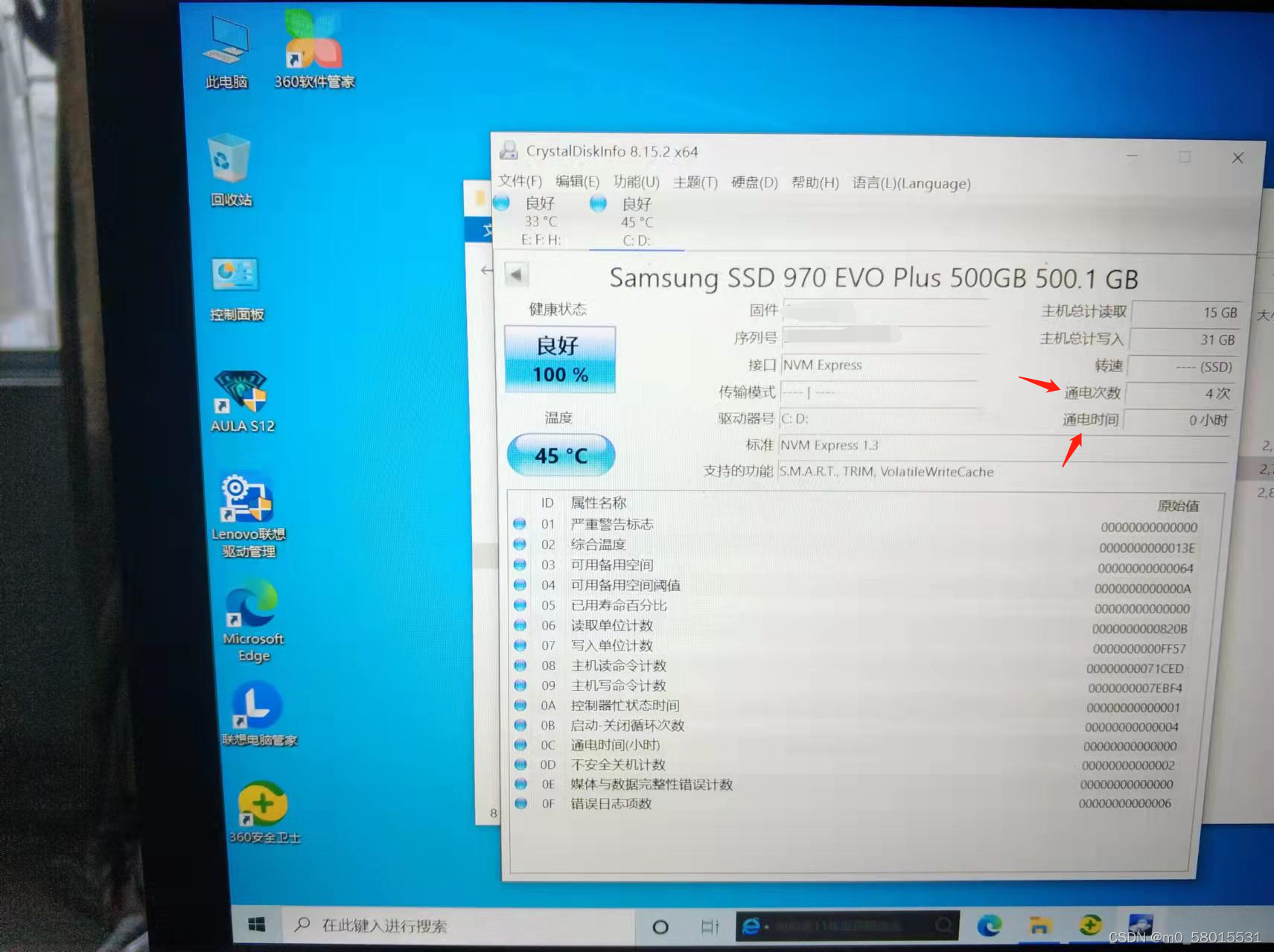Launch 360软件管家 from the desktop
The height and width of the screenshot is (952, 1274).
(x=314, y=51)
